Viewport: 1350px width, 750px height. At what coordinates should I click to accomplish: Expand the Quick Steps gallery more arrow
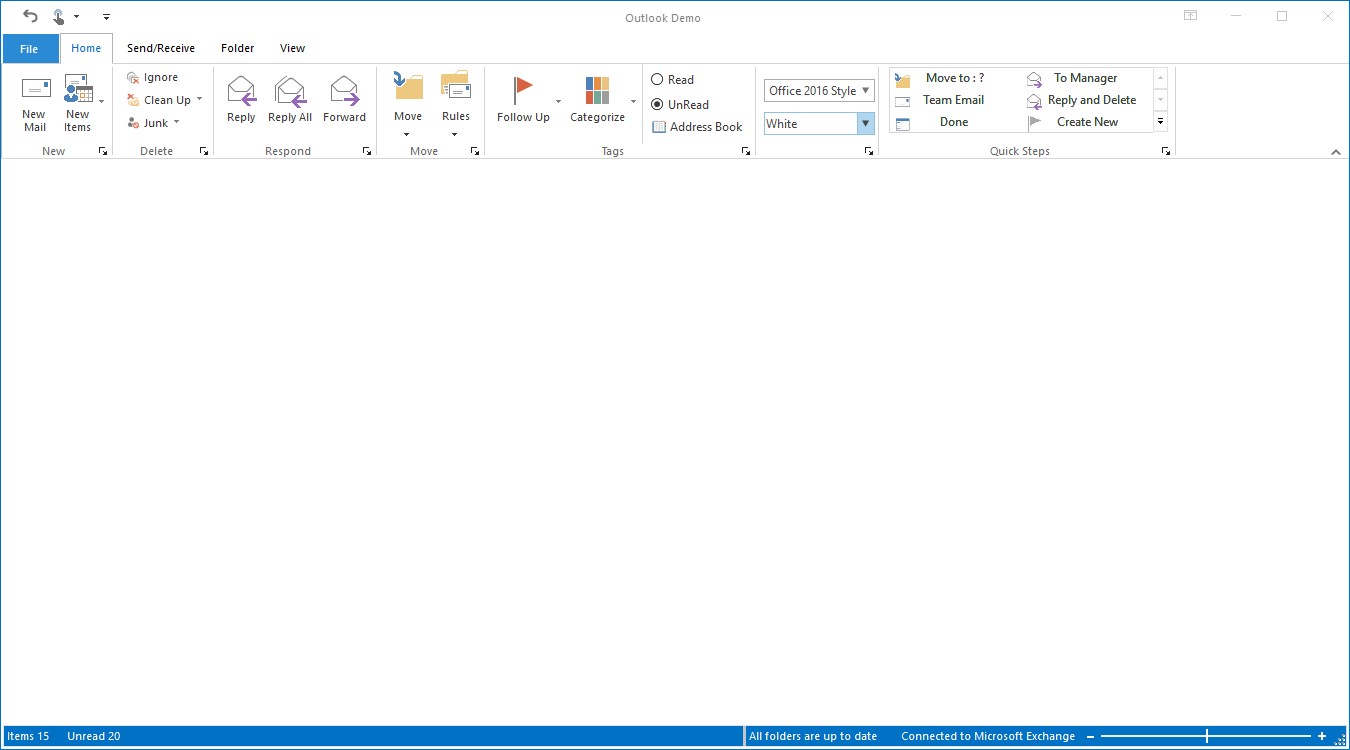tap(1160, 122)
